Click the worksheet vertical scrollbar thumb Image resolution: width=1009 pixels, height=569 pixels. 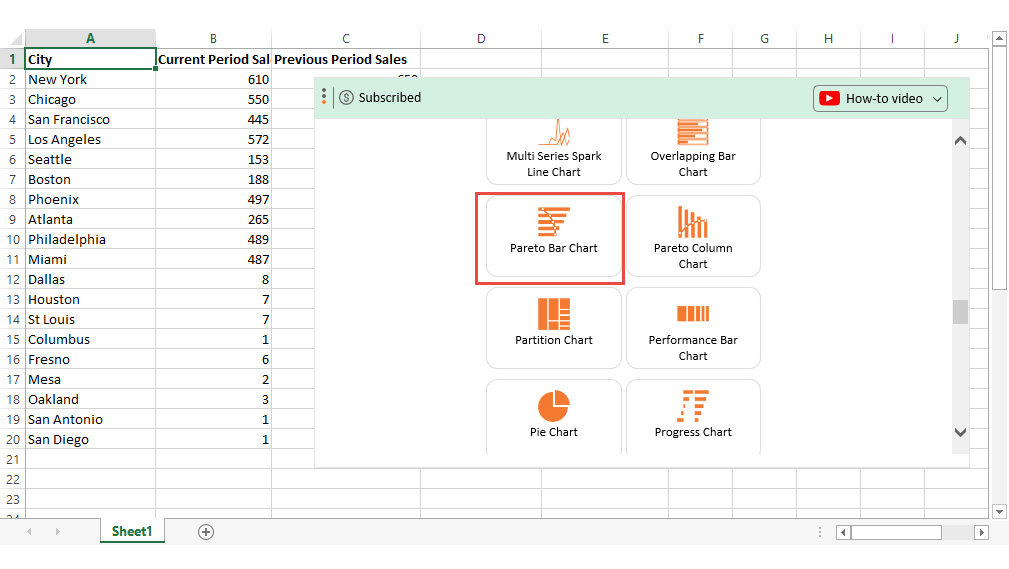[999, 167]
